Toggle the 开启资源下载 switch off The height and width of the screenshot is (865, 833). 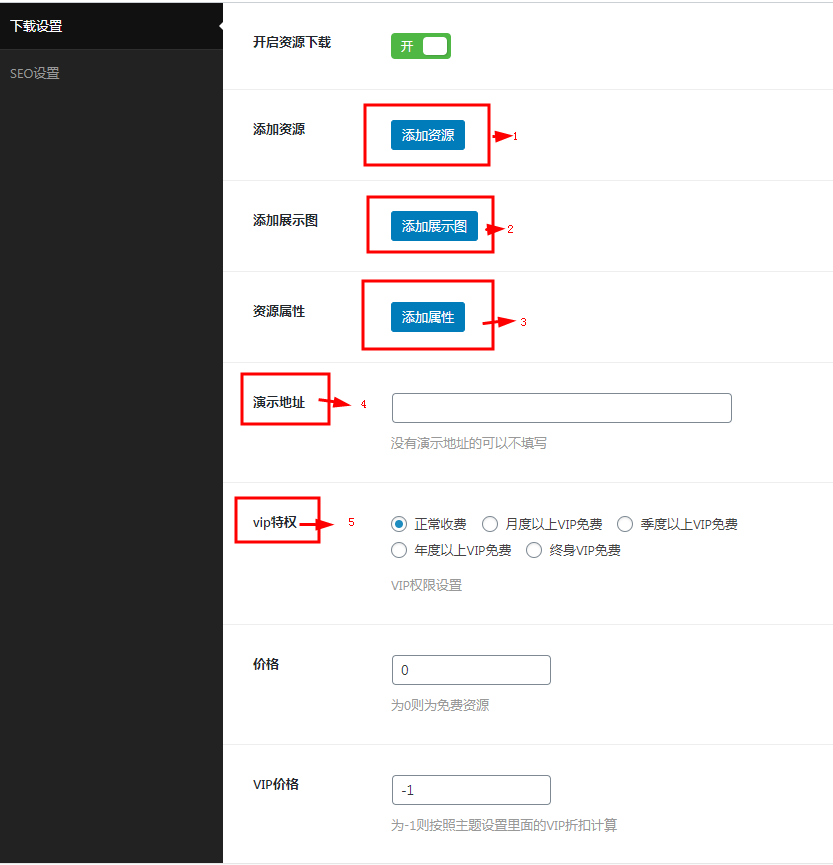pyautogui.click(x=421, y=46)
